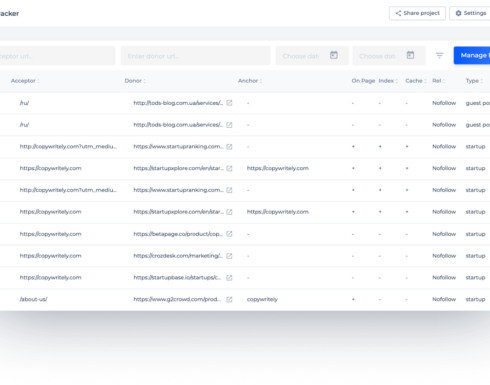The height and width of the screenshot is (385, 490).
Task: Click the https://crozdesk.com/marketing donor link
Action: coord(178,256)
